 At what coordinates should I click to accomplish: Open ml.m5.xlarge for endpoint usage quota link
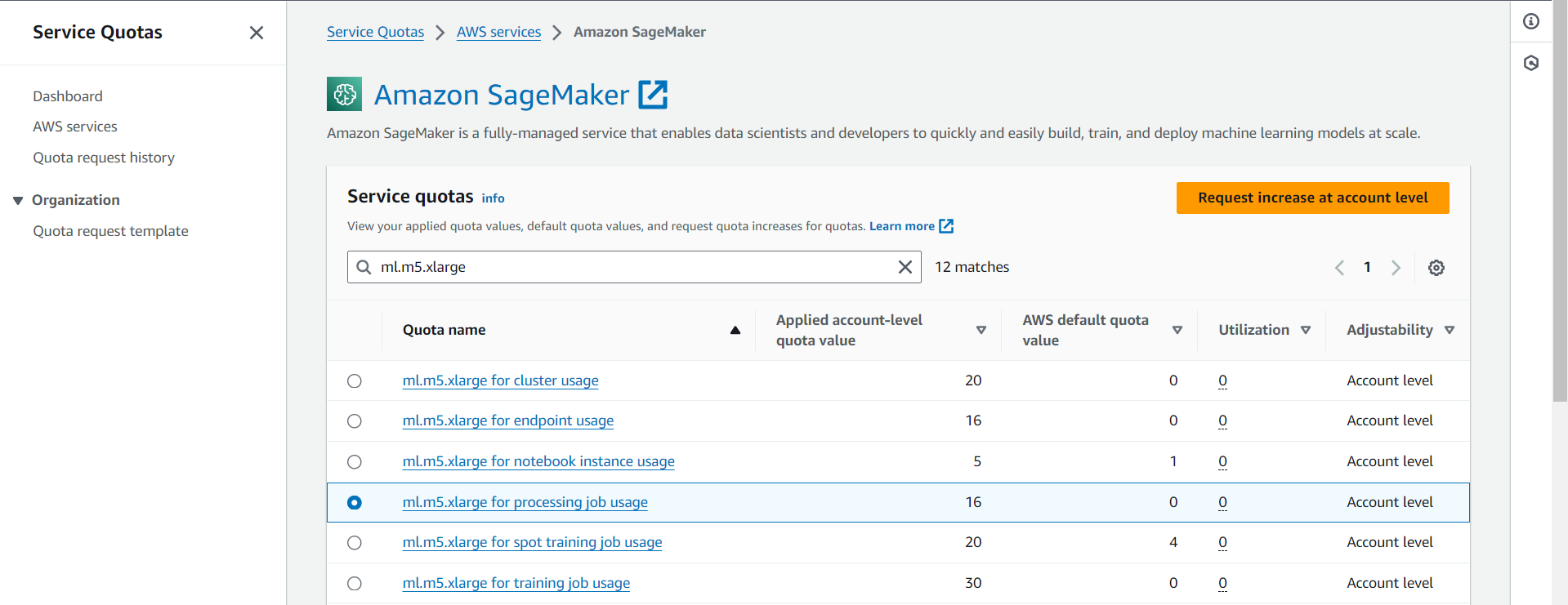tap(508, 420)
